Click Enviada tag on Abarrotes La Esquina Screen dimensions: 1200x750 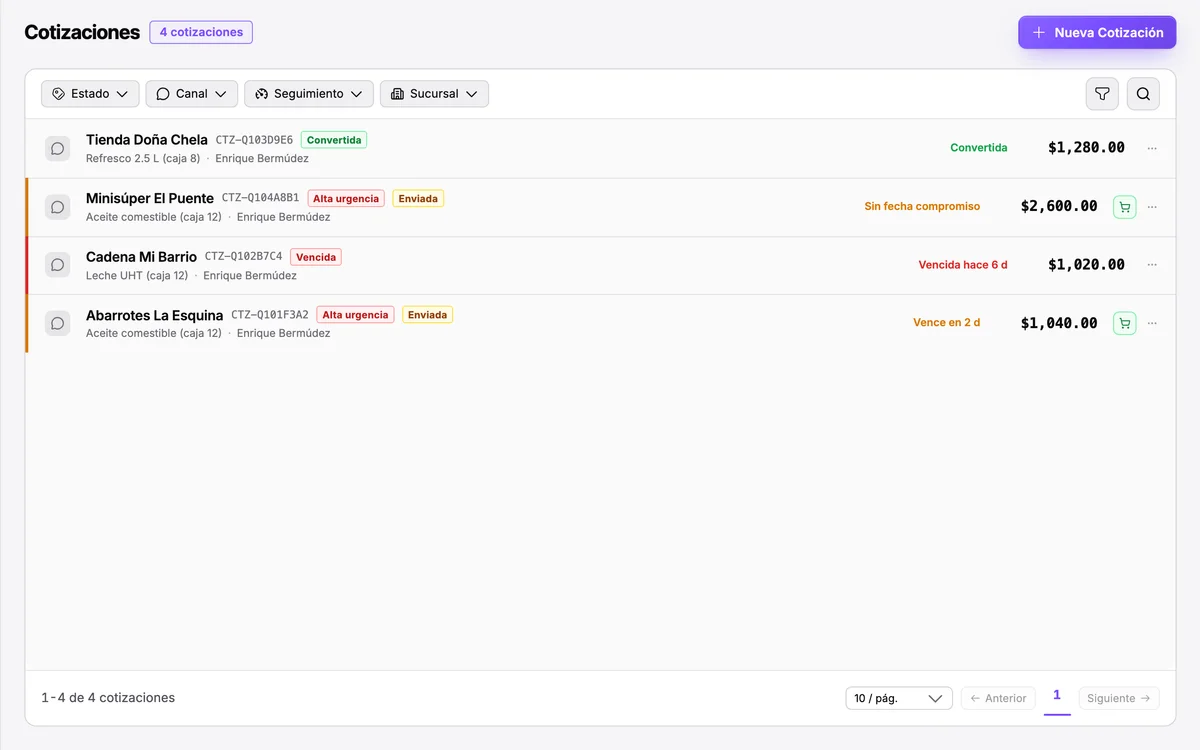pyautogui.click(x=427, y=314)
